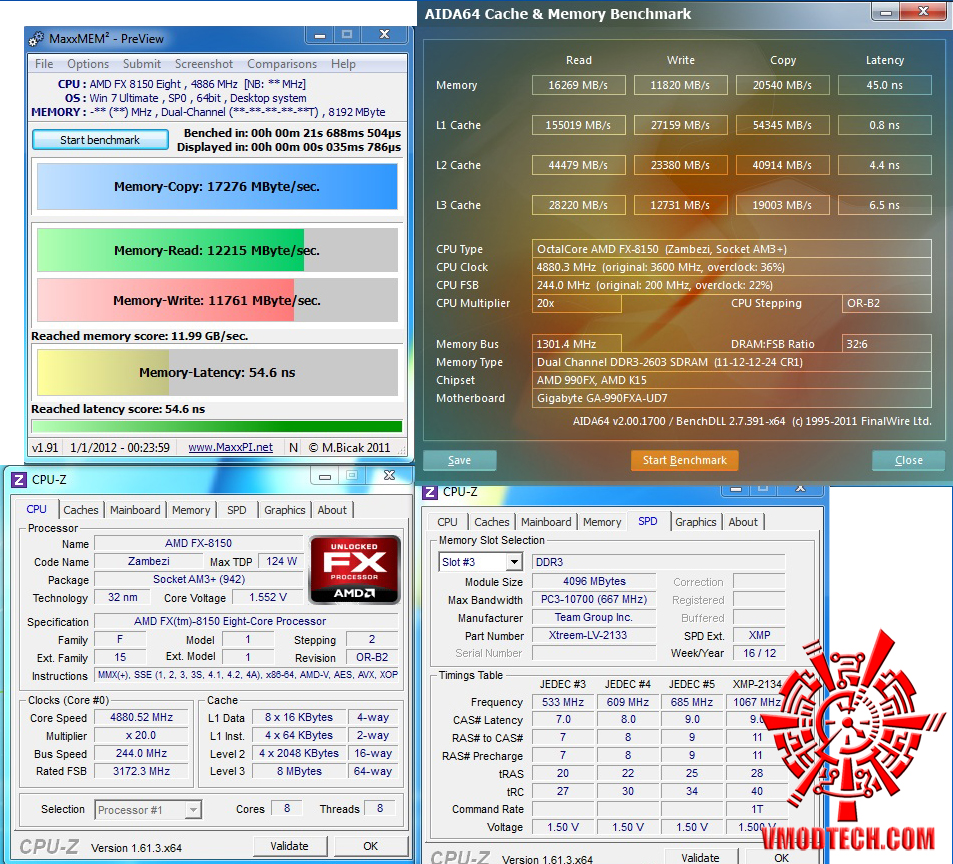The height and width of the screenshot is (864, 953).
Task: Switch to Memory tab in left CPU-Z window
Action: (191, 510)
